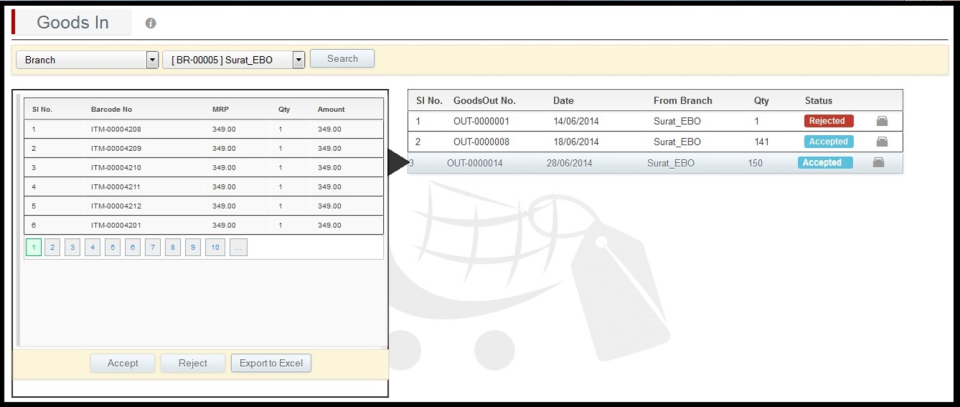Click quantity 141 cell
Image resolution: width=960 pixels, height=407 pixels.
point(762,142)
